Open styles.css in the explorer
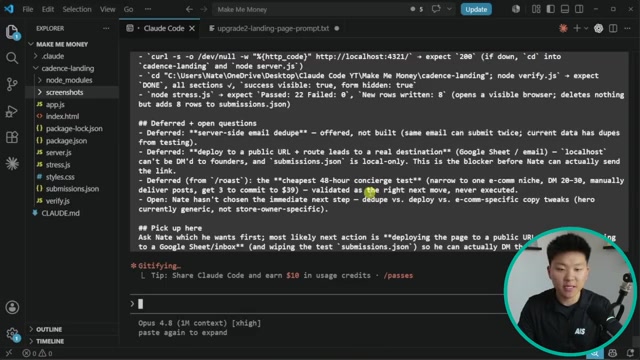640x360 pixels. [60, 177]
